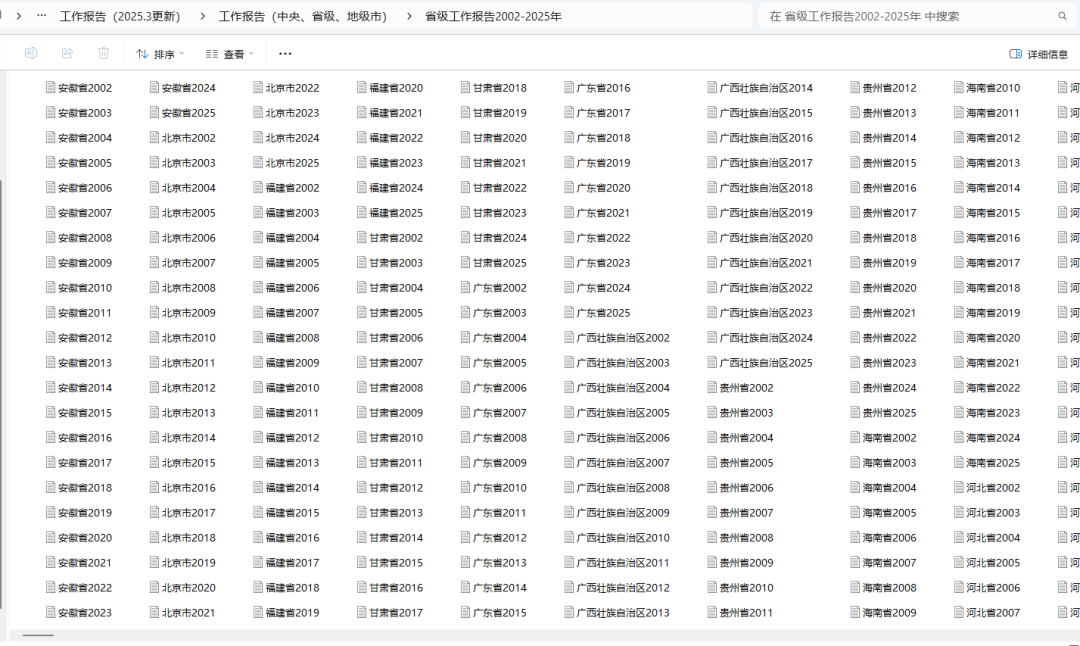Open the breadcrumb overflow (...) menu

40,16
